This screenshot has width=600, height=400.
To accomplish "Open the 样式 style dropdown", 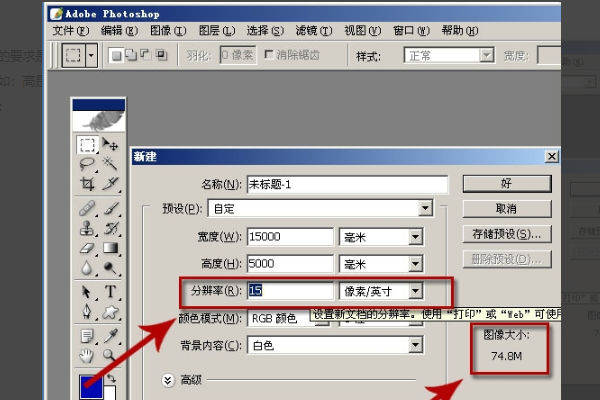I will 486,56.
